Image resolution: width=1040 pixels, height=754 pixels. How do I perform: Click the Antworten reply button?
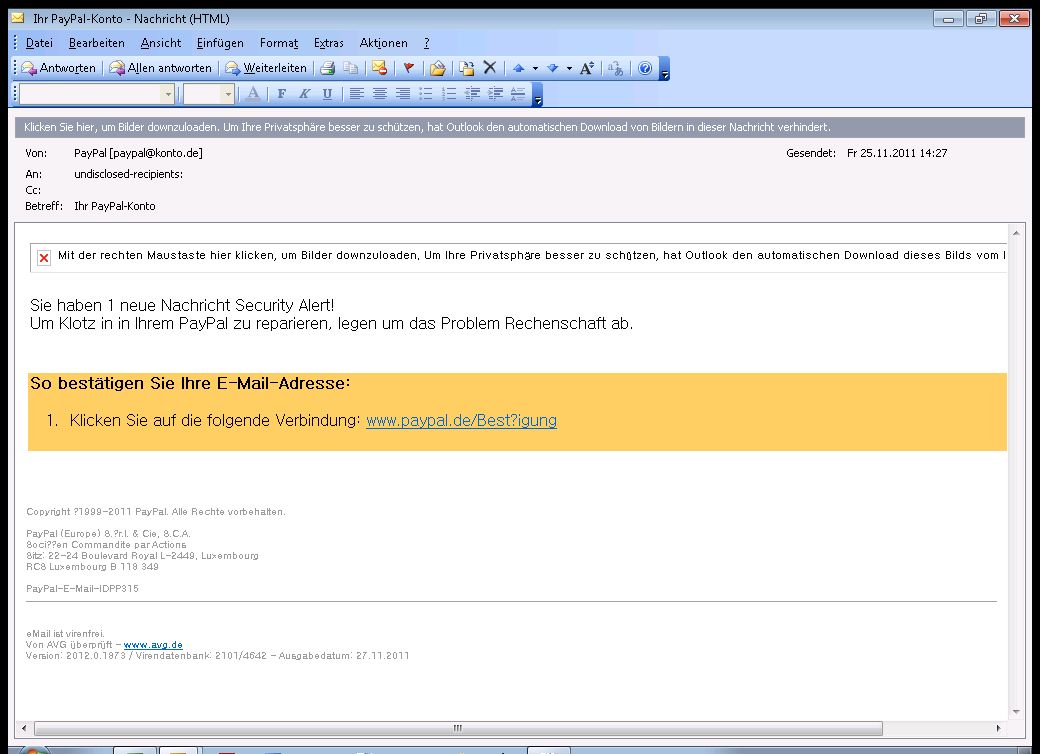[59, 68]
